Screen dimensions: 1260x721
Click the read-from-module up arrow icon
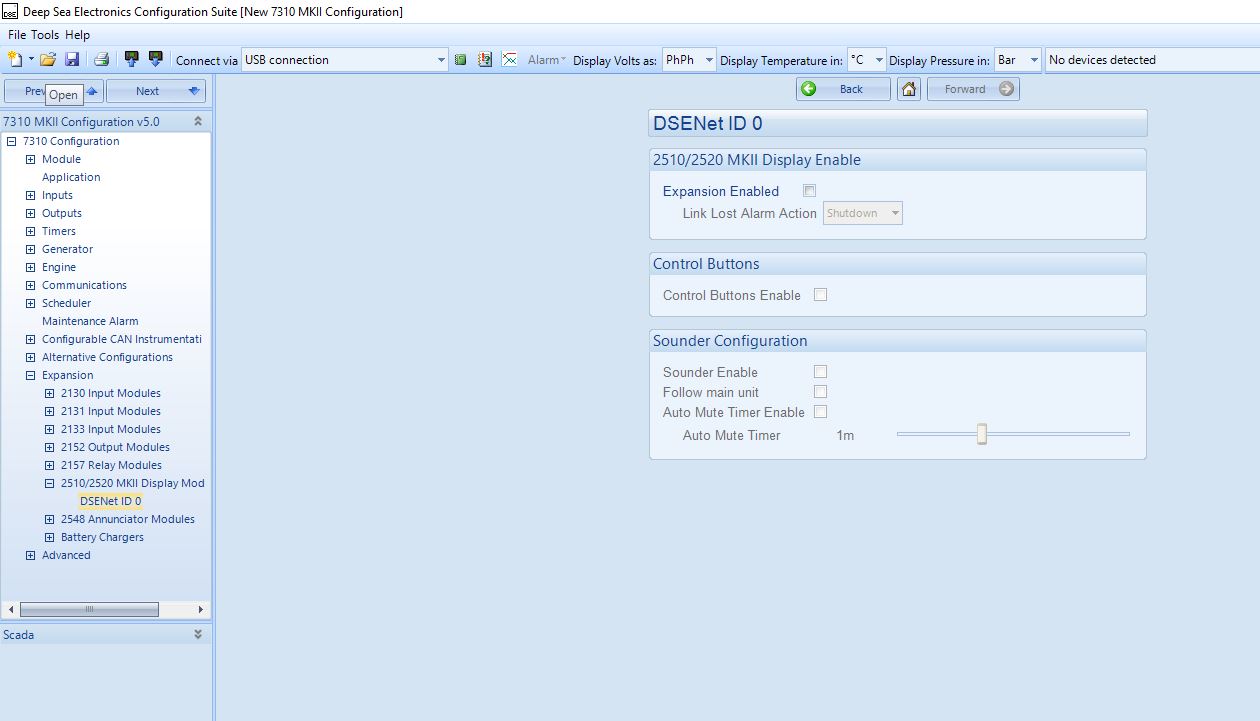pos(131,60)
